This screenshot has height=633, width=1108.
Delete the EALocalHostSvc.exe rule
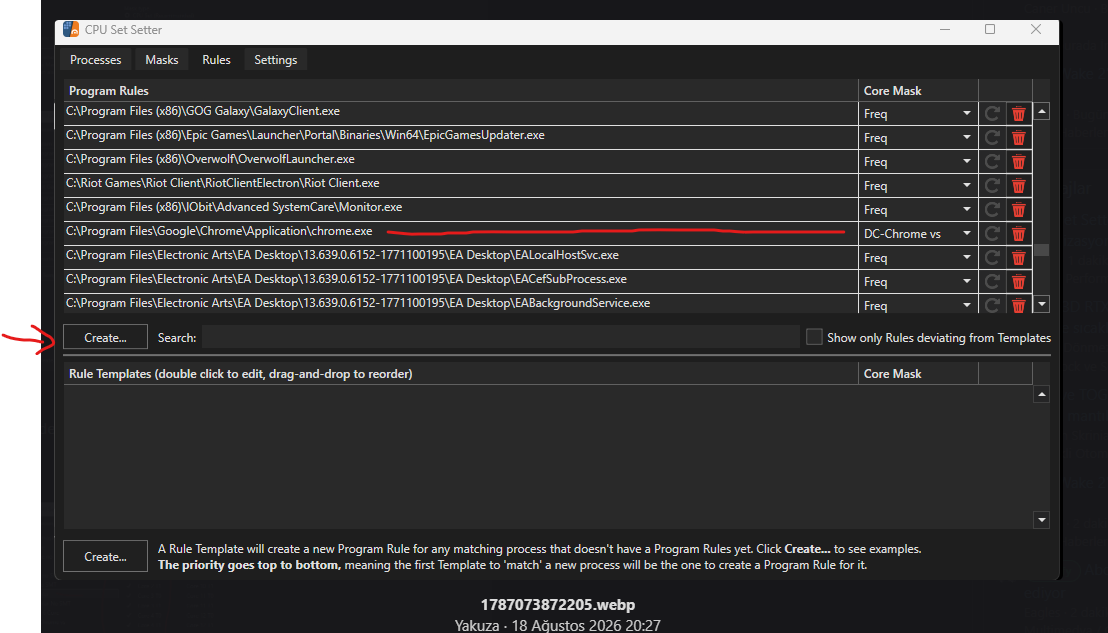point(1018,258)
